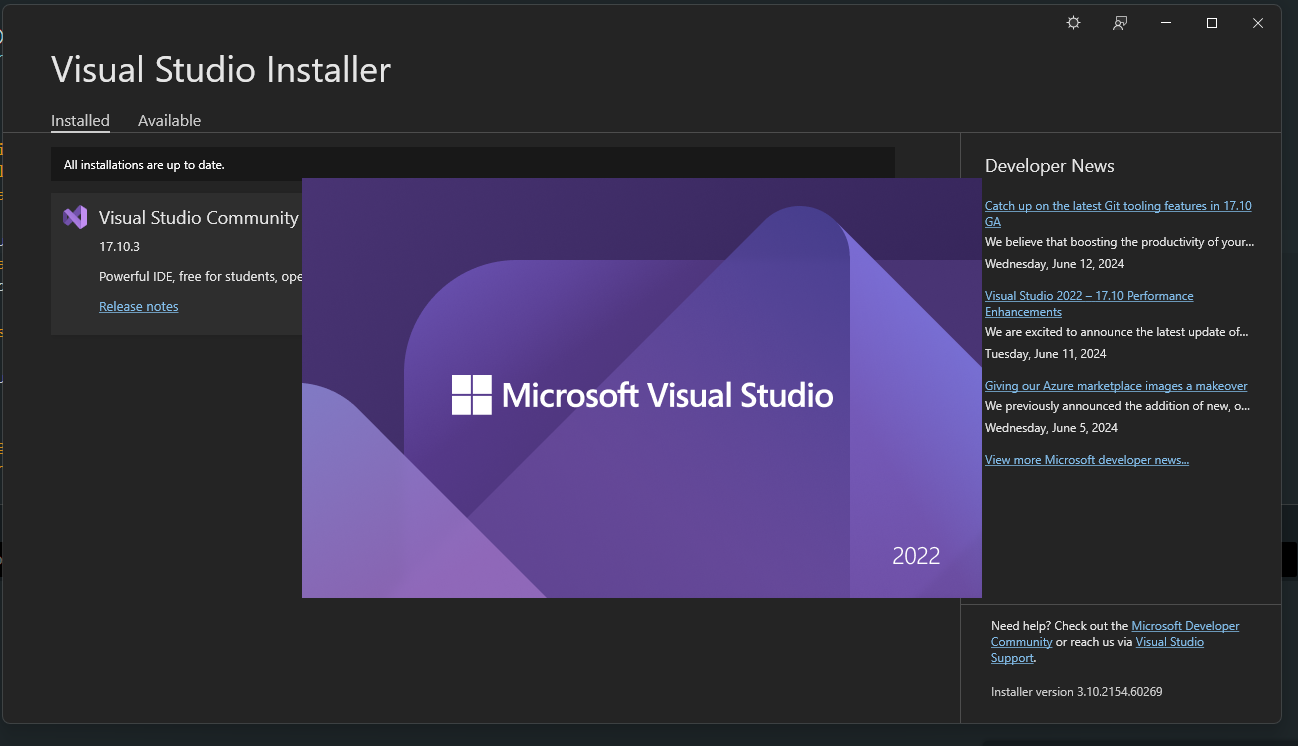This screenshot has width=1298, height=746.
Task: Click the Visual Studio Installer window title
Action: pyautogui.click(x=221, y=69)
